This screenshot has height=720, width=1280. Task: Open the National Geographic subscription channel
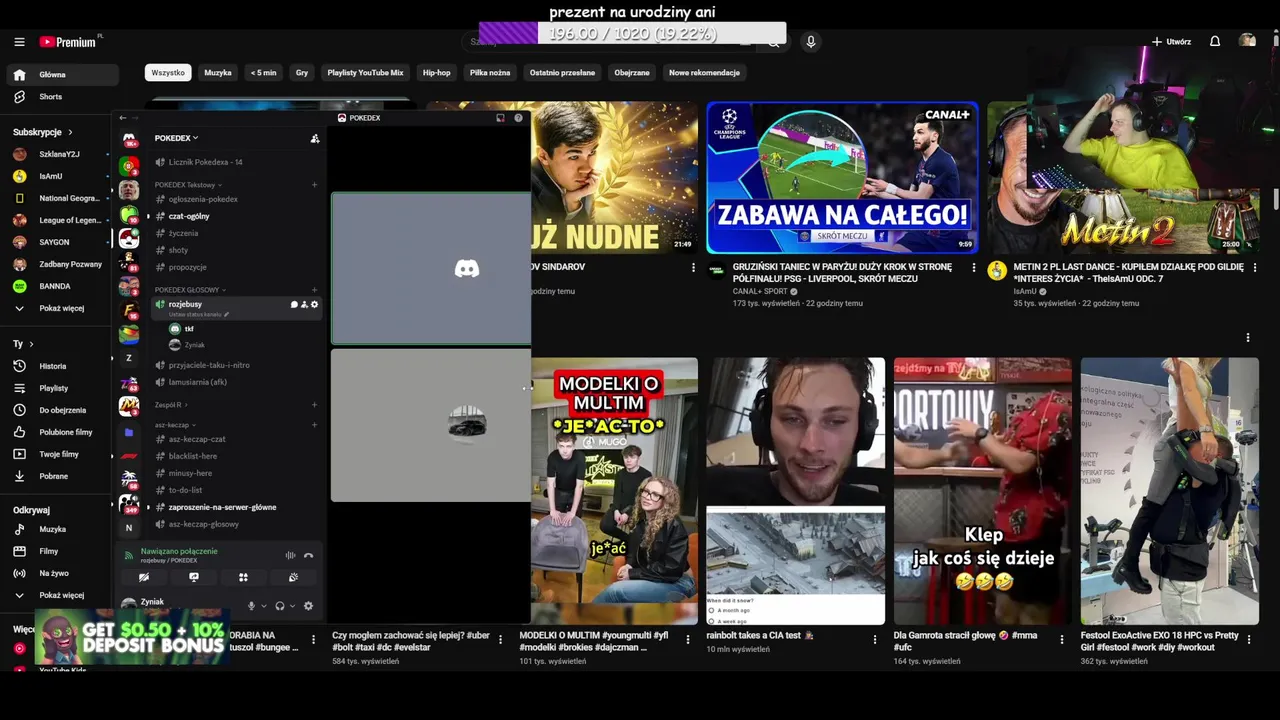tap(59, 198)
